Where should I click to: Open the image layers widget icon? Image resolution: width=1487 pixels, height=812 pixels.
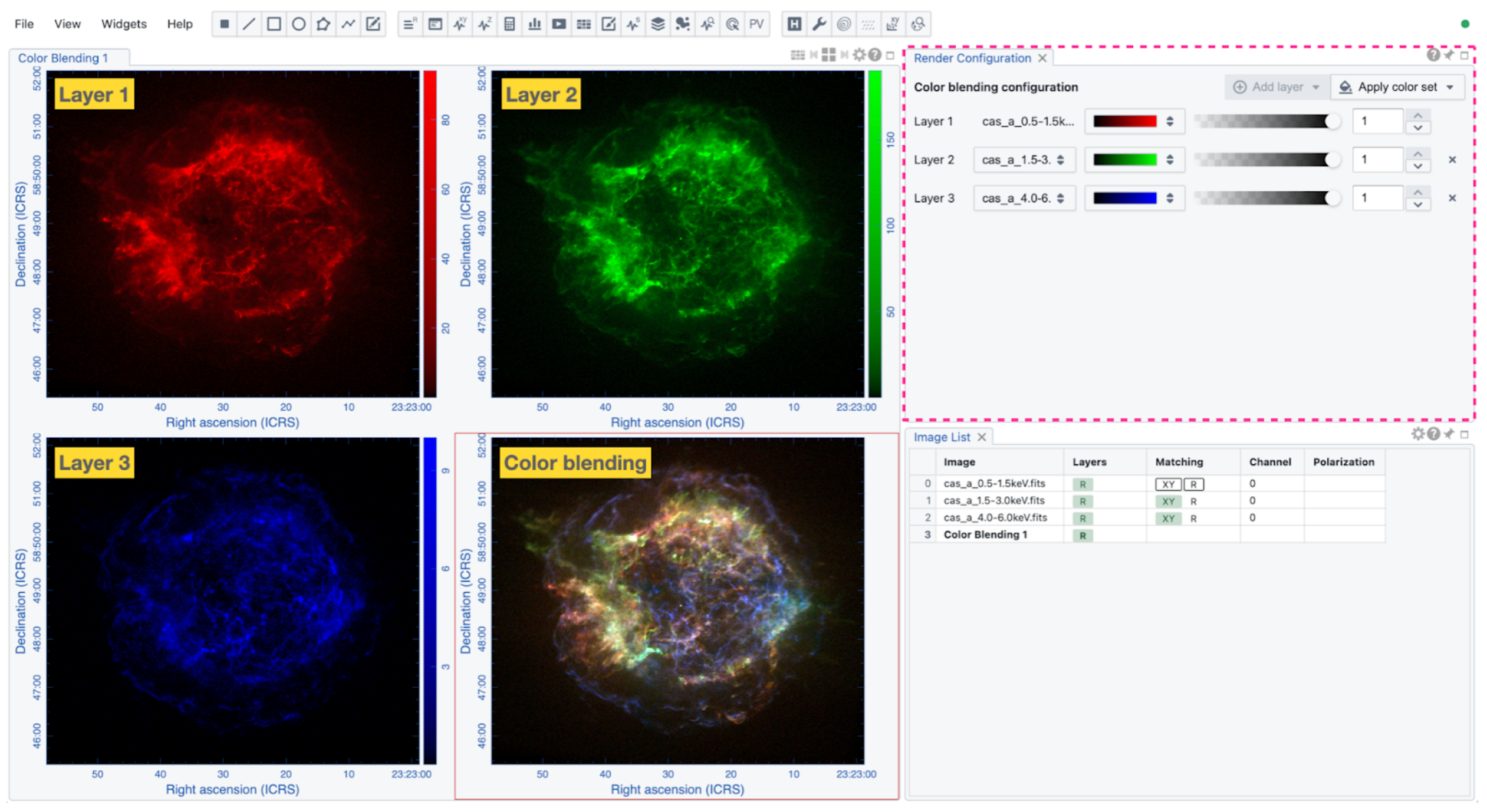[657, 24]
